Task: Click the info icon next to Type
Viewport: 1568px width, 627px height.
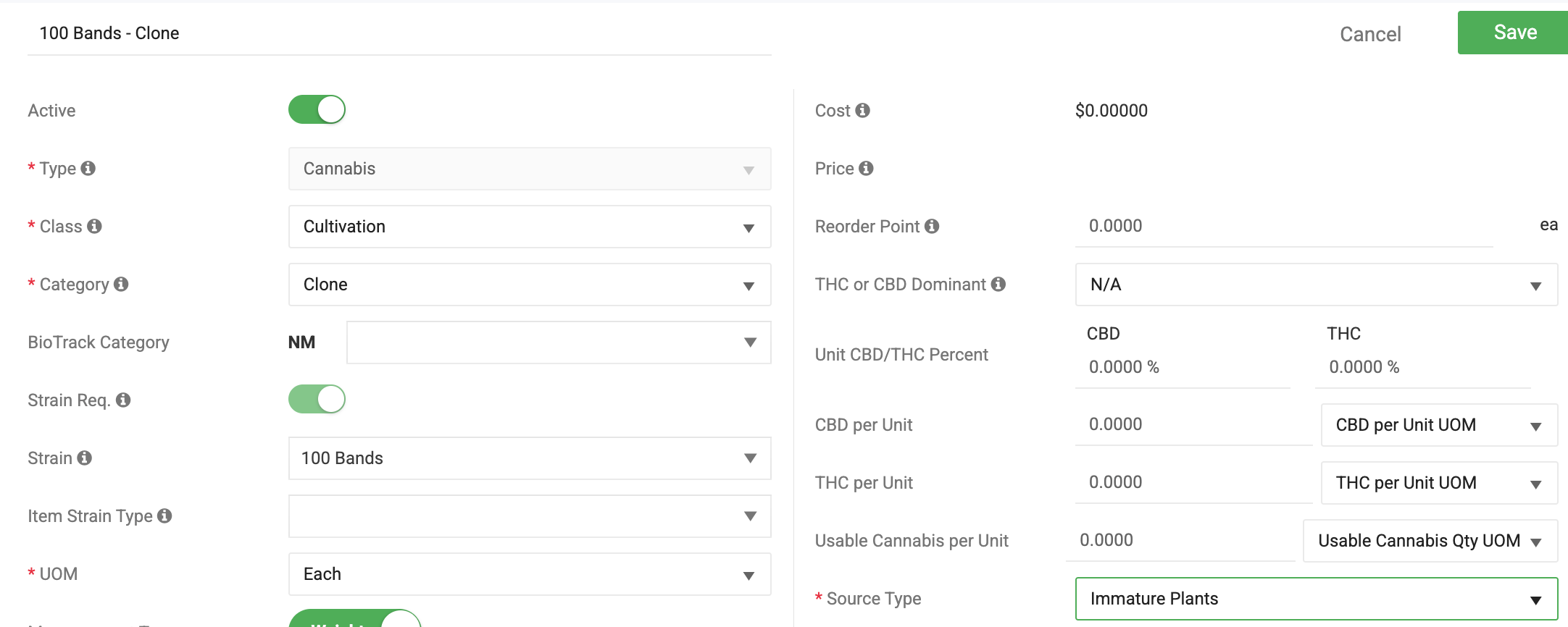Action: click(88, 168)
